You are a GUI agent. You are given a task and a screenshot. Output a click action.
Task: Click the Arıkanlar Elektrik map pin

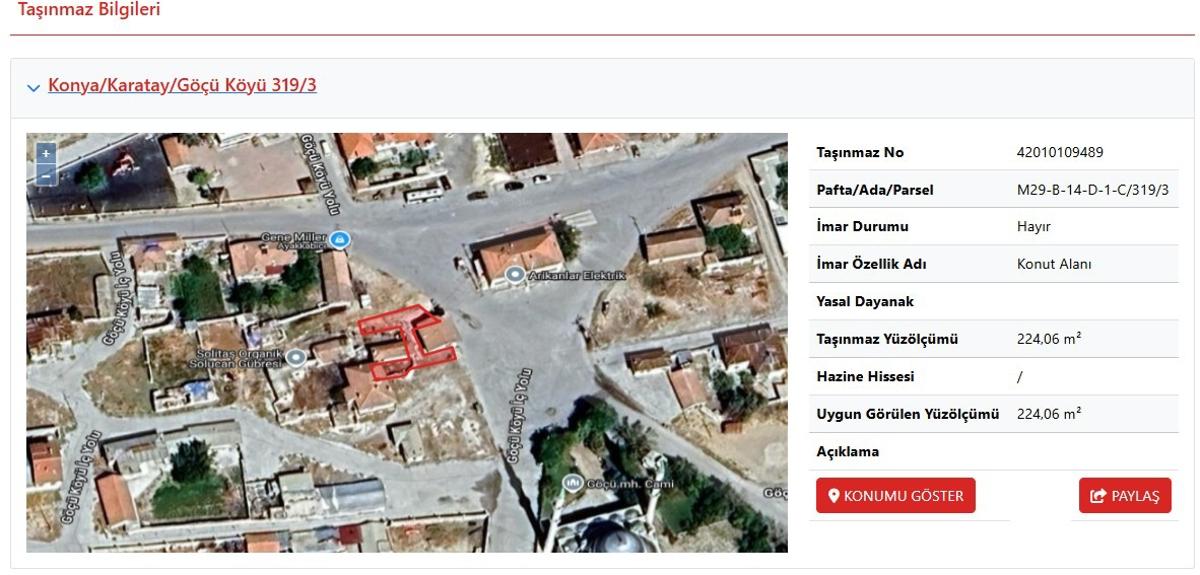point(515,274)
